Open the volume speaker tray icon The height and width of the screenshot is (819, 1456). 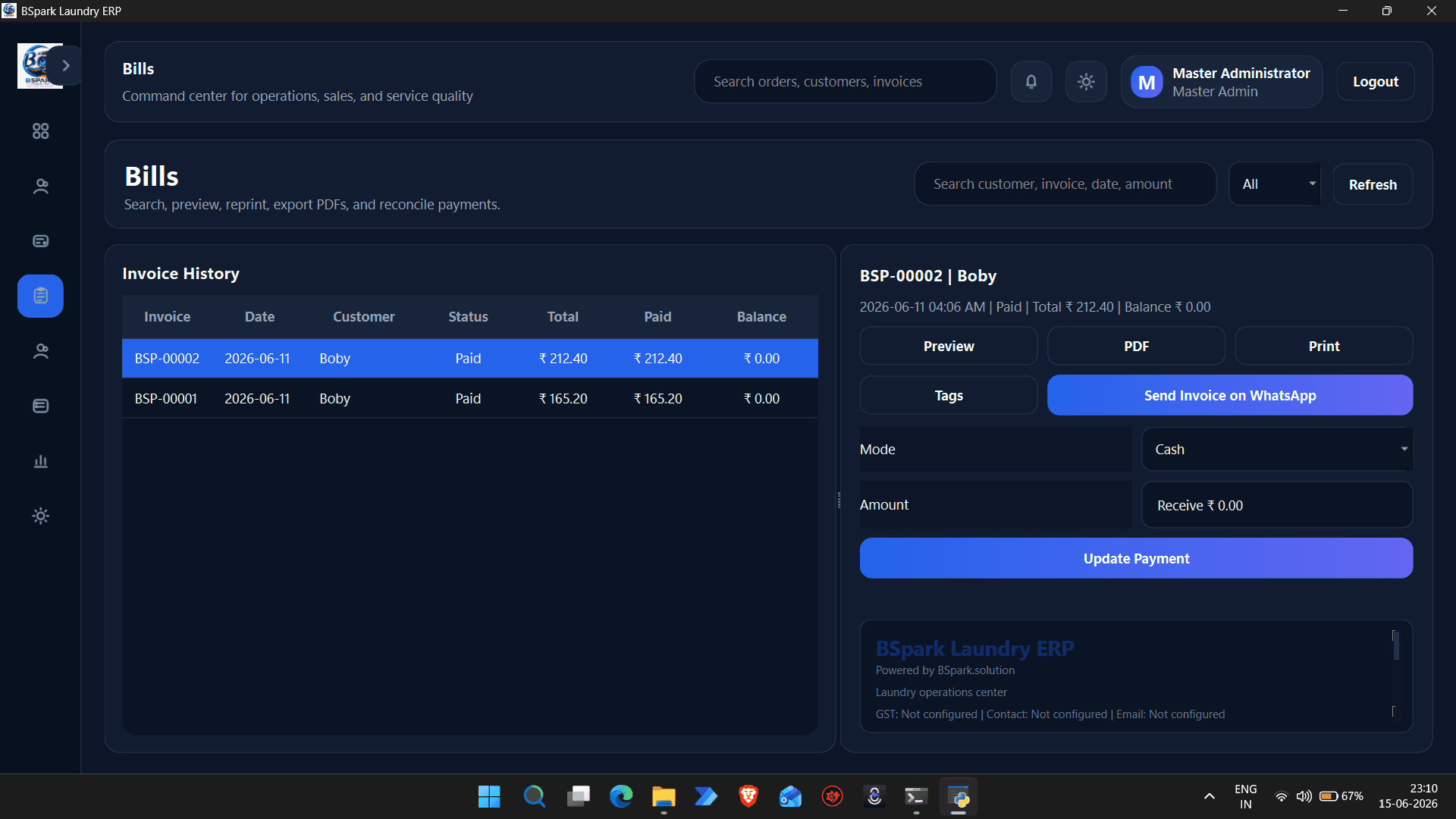click(1304, 796)
